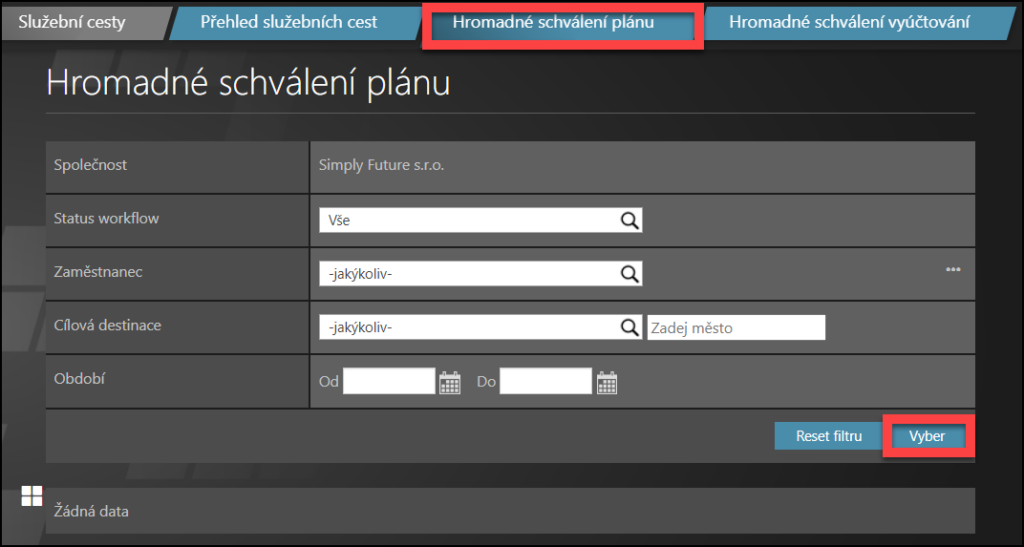Click the three-dots icon in Zaměstnanec row
This screenshot has height=547, width=1024.
pos(953,269)
